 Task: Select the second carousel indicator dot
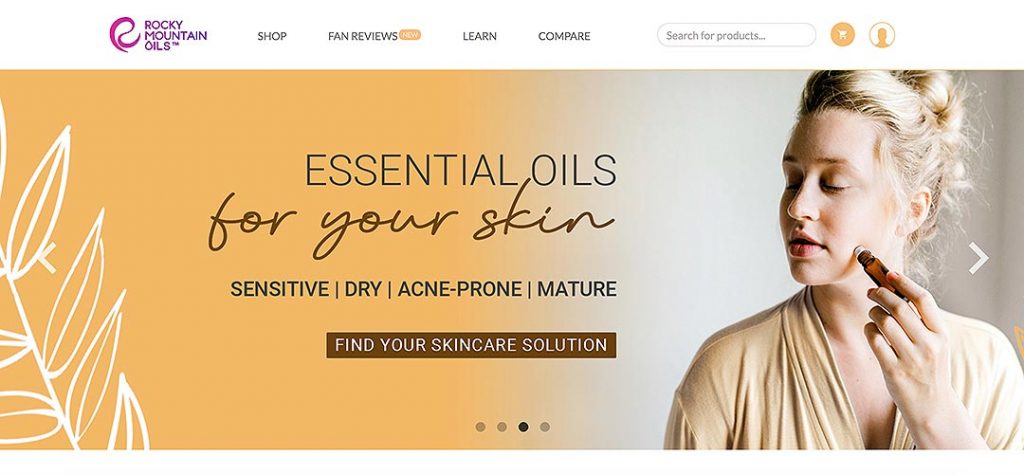coord(502,427)
